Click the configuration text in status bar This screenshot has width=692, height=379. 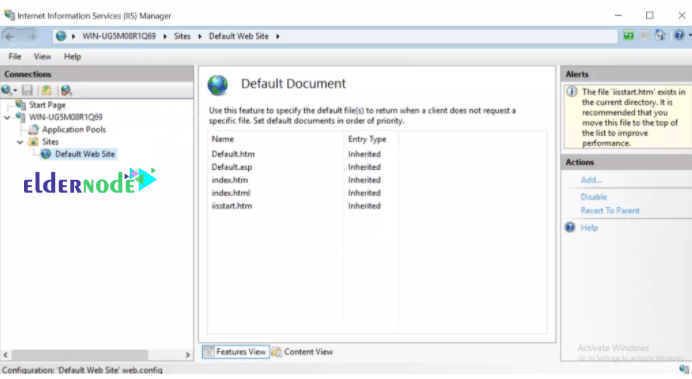(x=82, y=370)
